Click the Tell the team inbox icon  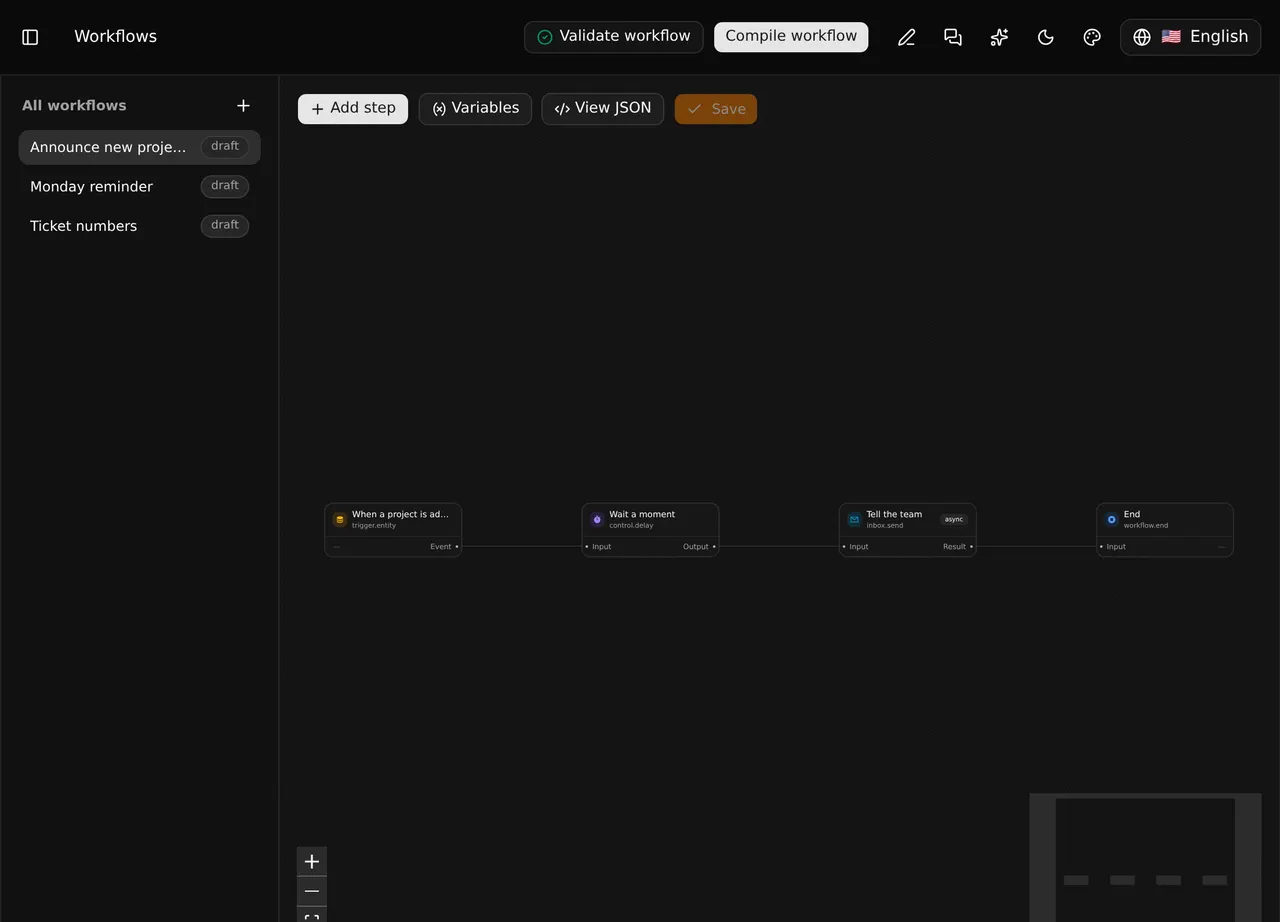click(x=854, y=520)
